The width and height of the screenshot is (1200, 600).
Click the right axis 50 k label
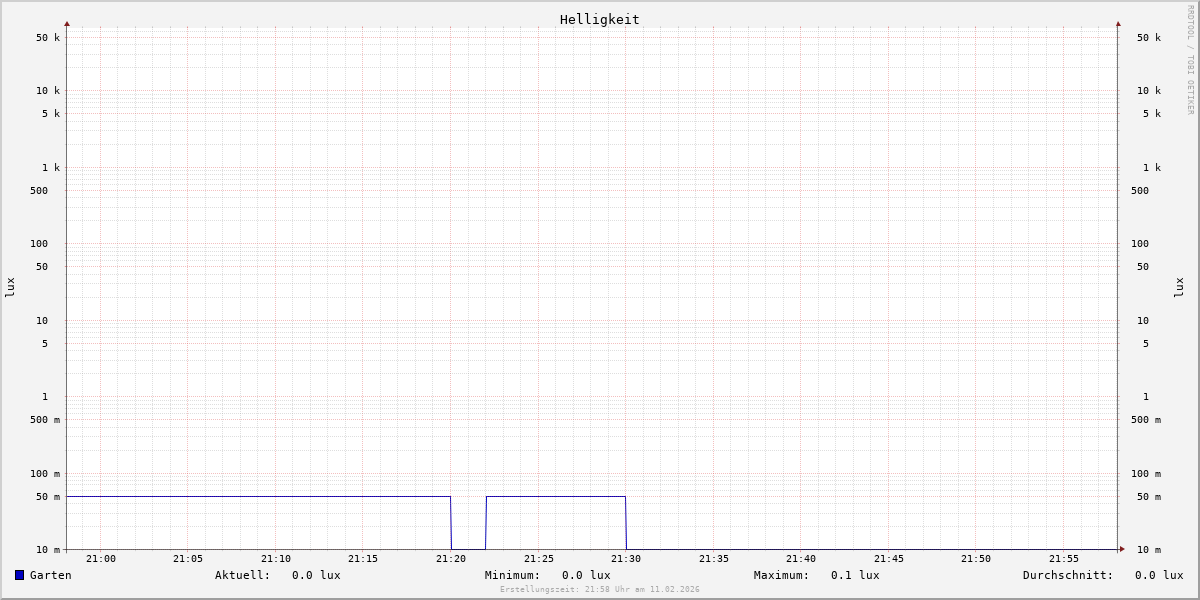(1149, 38)
